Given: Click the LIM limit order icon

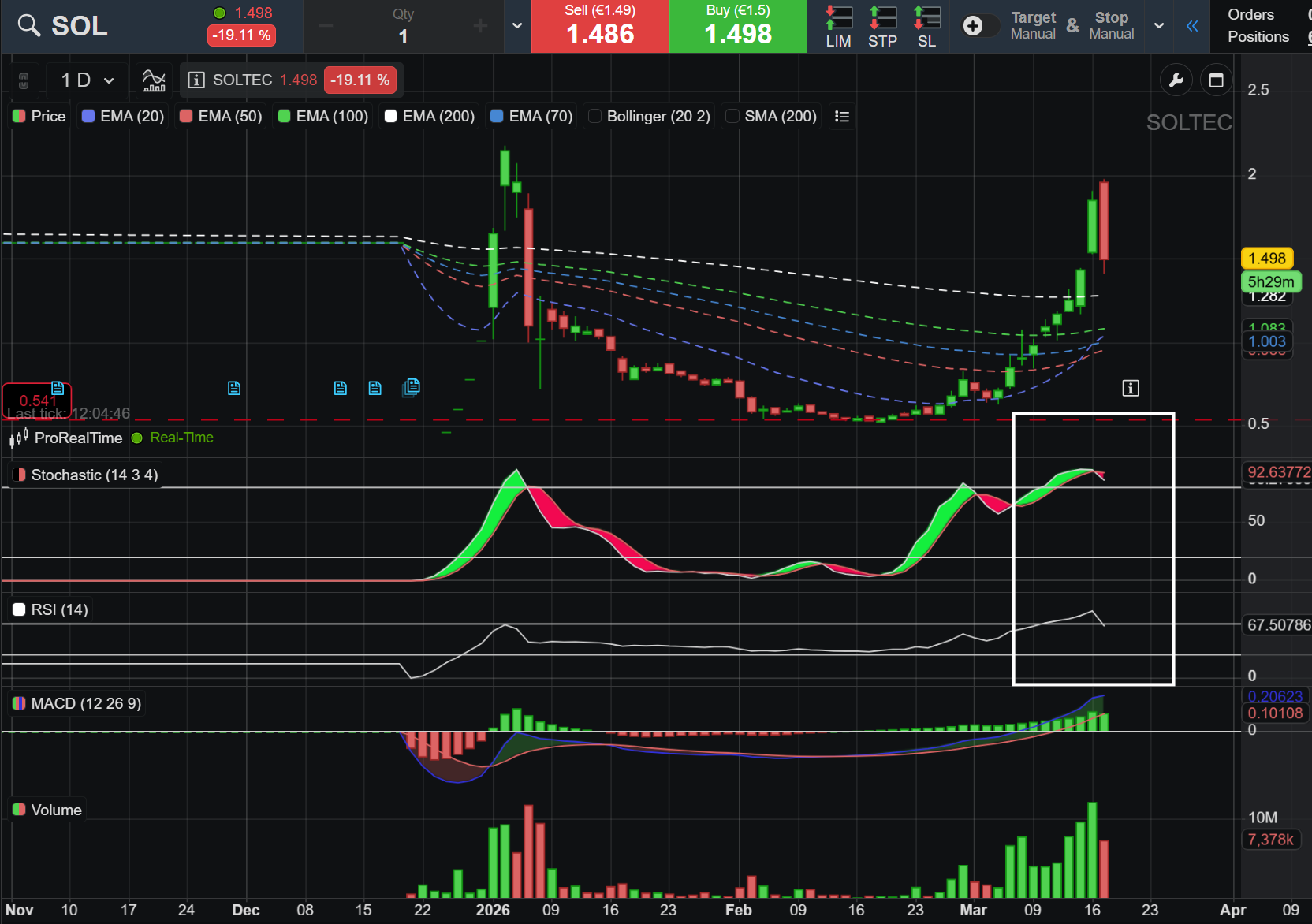Looking at the screenshot, I should point(838,26).
